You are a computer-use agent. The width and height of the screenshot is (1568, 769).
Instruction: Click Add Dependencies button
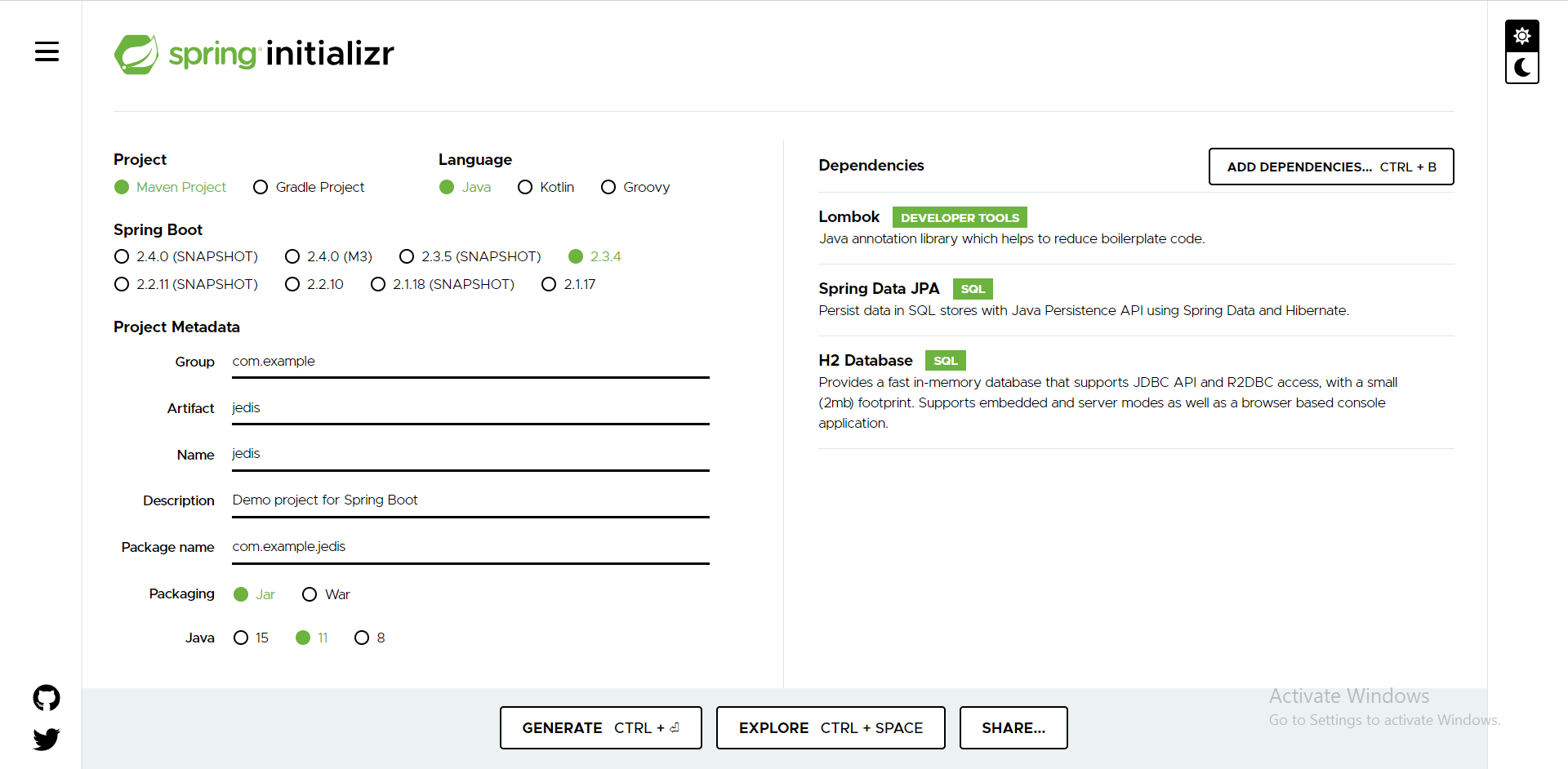click(x=1331, y=167)
